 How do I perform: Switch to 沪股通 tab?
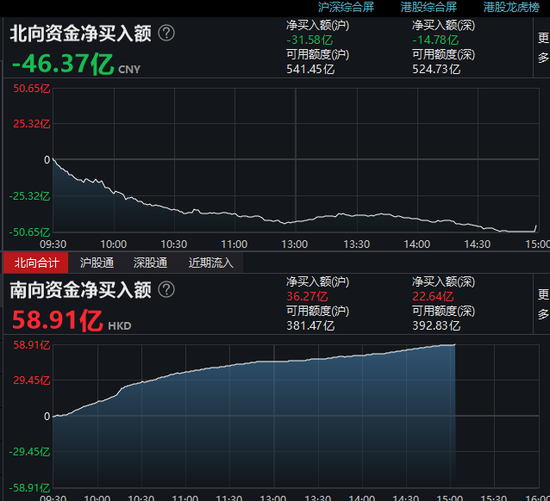pyautogui.click(x=96, y=262)
